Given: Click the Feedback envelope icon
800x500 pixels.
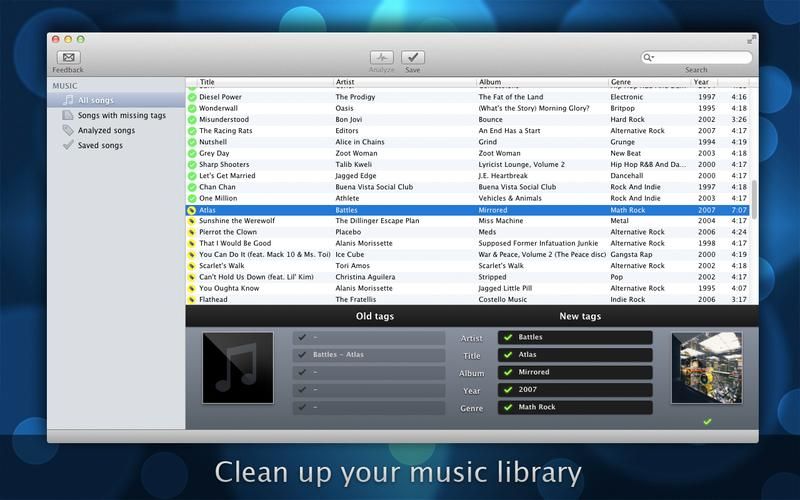Looking at the screenshot, I should point(69,57).
